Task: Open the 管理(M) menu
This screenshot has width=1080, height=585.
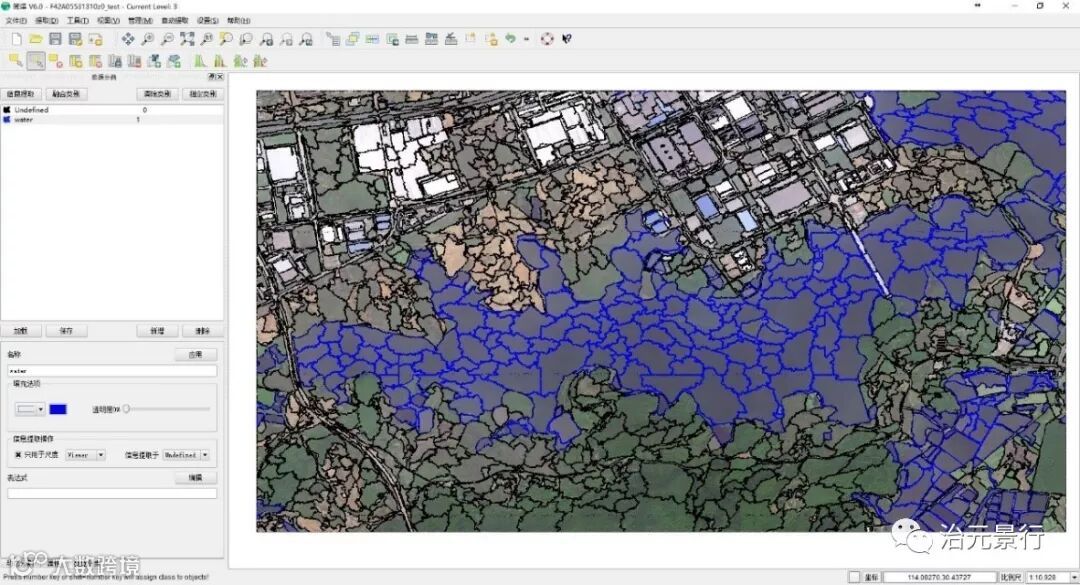Action: 141,21
